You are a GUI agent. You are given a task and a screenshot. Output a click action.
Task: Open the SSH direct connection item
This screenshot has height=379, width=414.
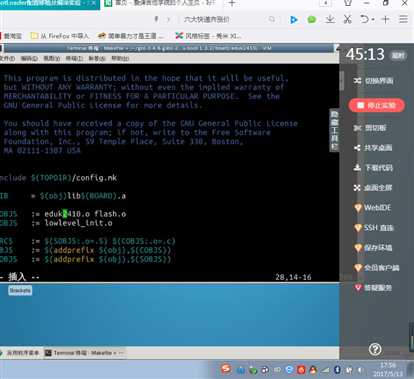[x=373, y=228]
